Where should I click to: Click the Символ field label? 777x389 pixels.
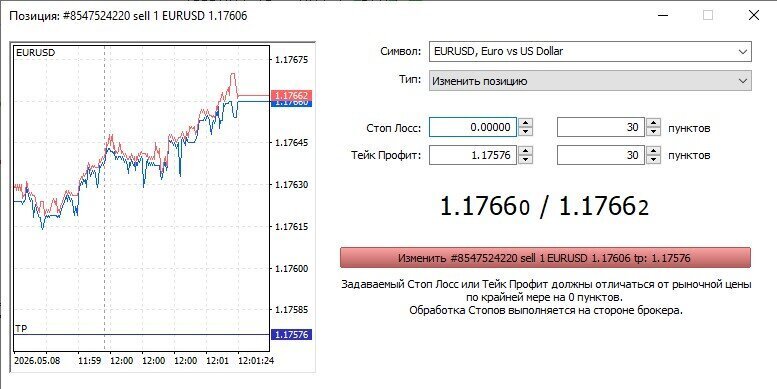pyautogui.click(x=401, y=51)
